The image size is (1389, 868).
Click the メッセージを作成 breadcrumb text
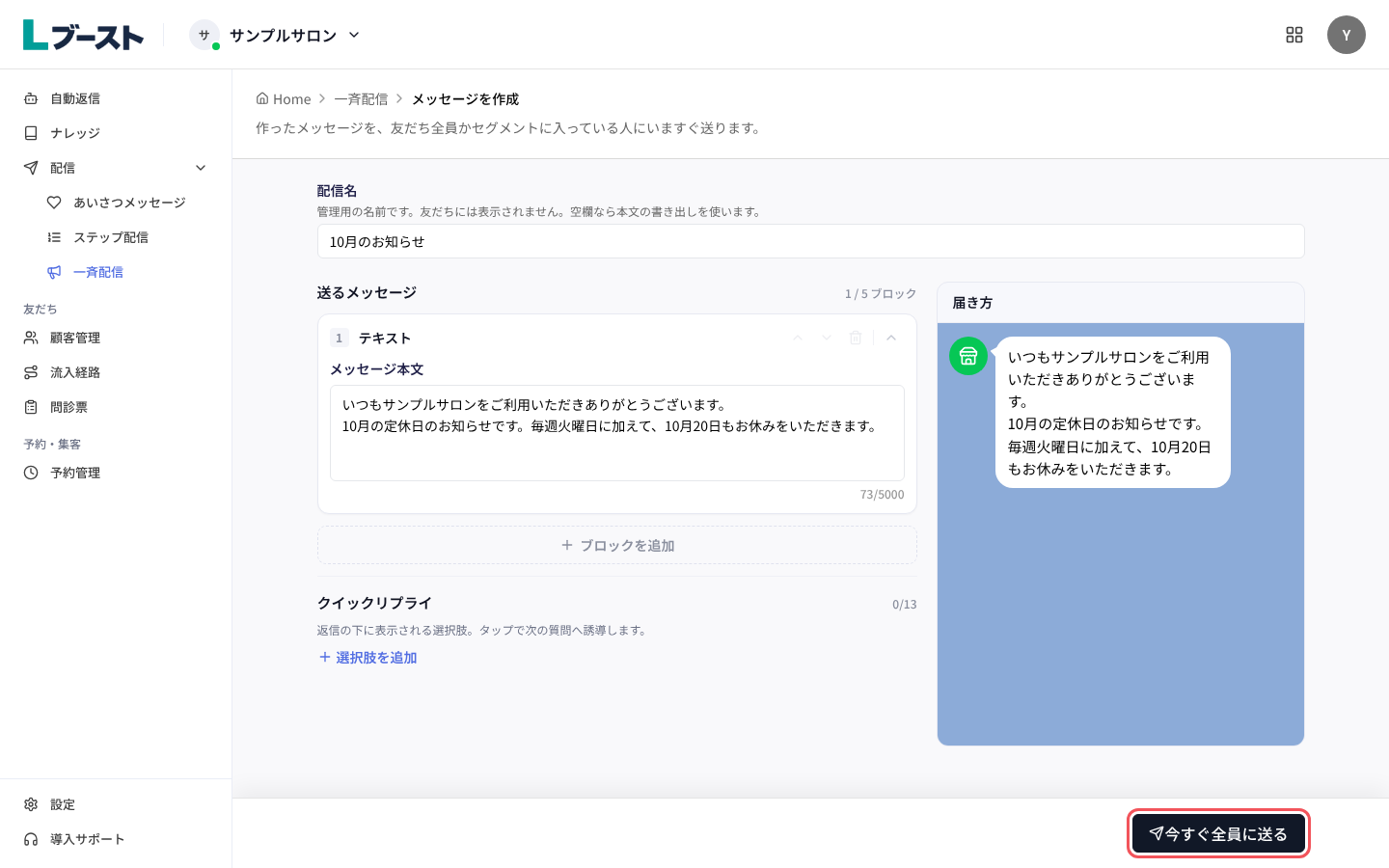tap(466, 99)
